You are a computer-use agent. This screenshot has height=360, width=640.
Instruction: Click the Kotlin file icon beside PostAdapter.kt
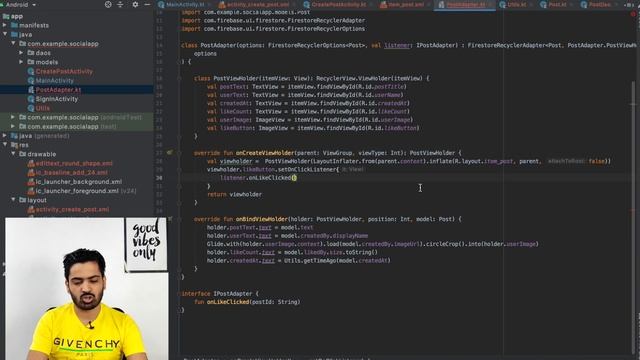coord(31,90)
